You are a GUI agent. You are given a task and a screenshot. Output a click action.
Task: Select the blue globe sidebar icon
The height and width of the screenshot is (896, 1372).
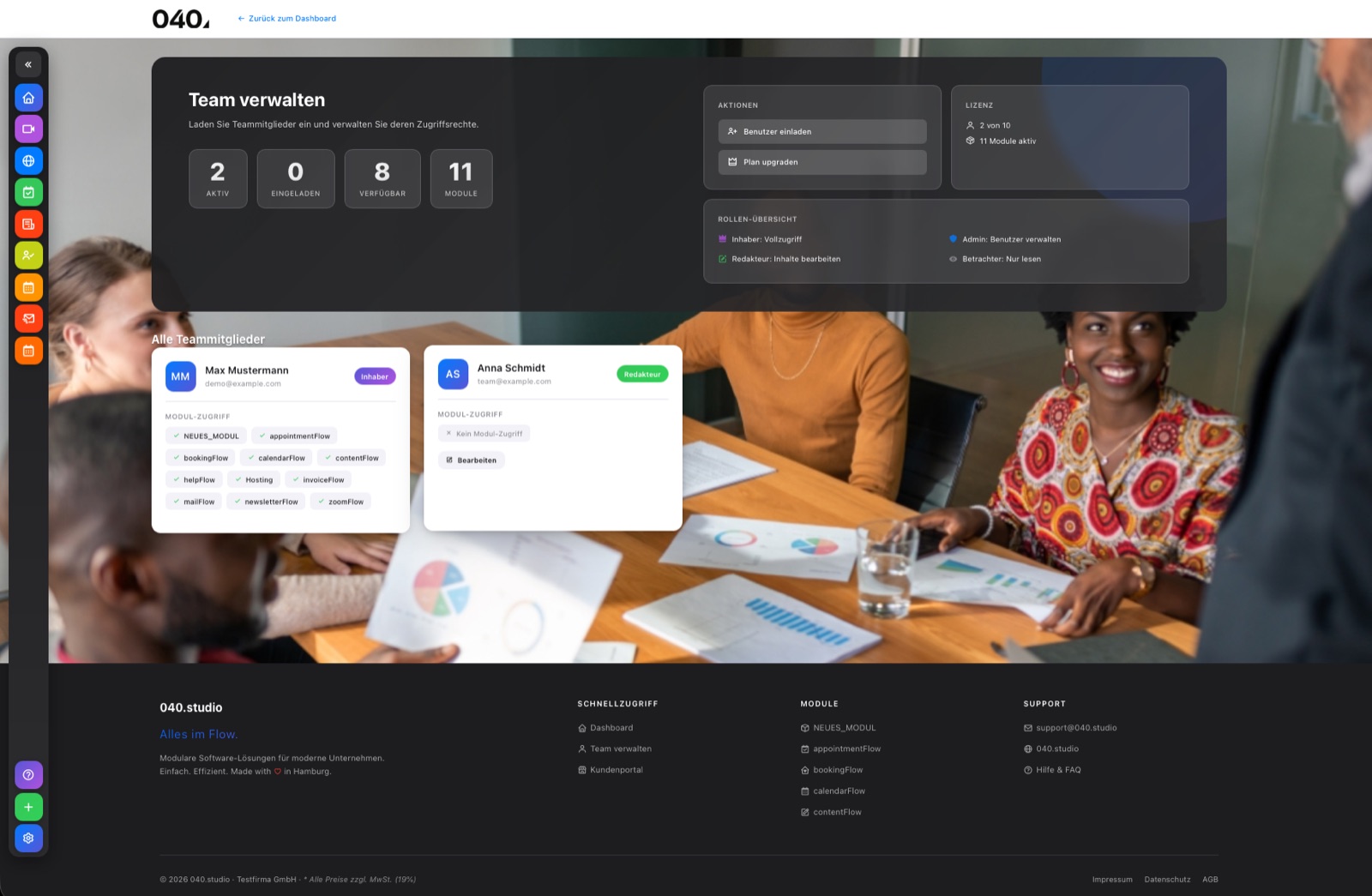coord(28,161)
